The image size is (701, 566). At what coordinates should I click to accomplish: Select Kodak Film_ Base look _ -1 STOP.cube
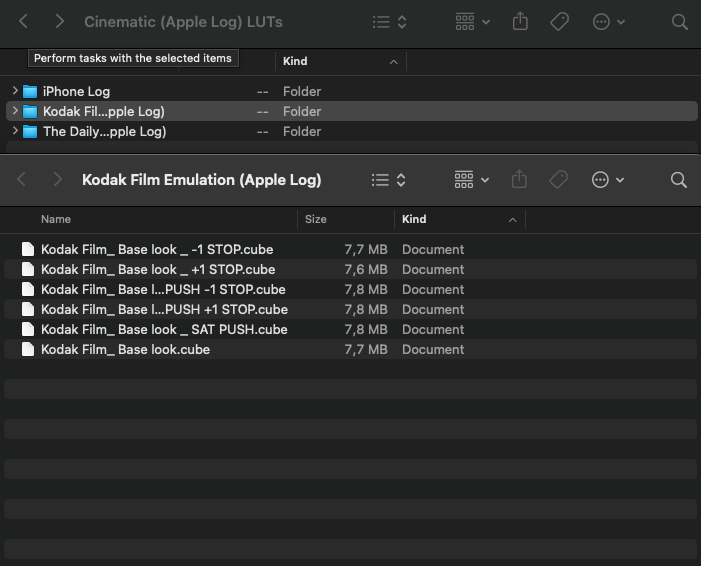tap(156, 249)
